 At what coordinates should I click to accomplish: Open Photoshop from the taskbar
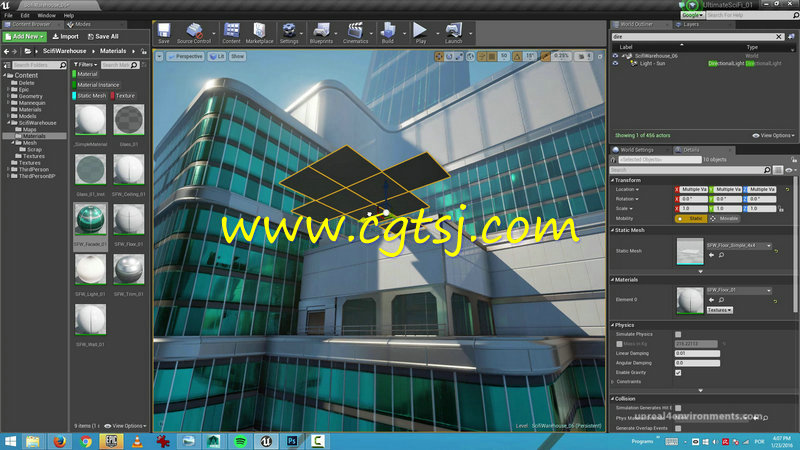point(292,441)
